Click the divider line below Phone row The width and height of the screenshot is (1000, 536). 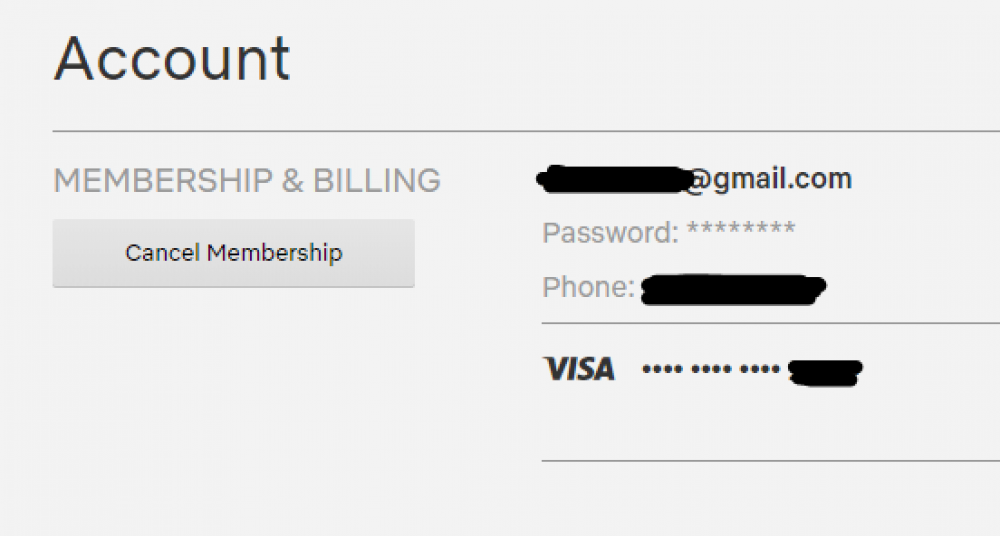(x=770, y=323)
